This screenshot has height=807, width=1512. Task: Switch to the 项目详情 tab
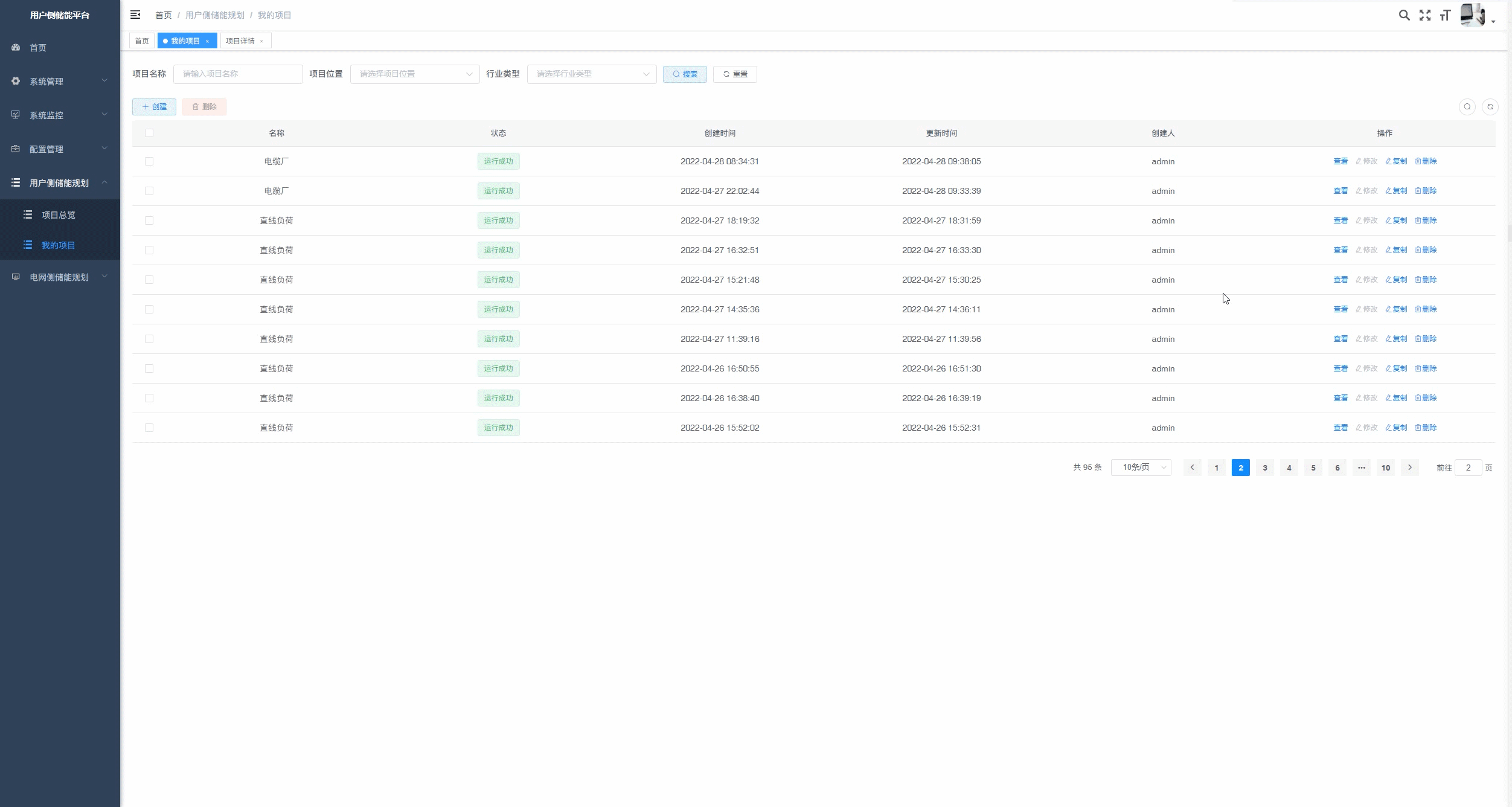tap(240, 41)
